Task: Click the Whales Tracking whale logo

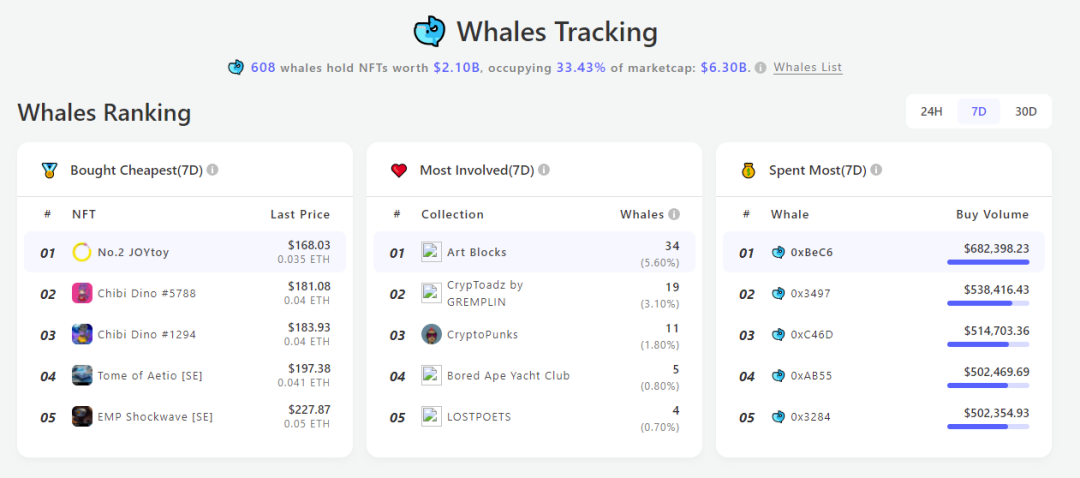Action: (430, 32)
